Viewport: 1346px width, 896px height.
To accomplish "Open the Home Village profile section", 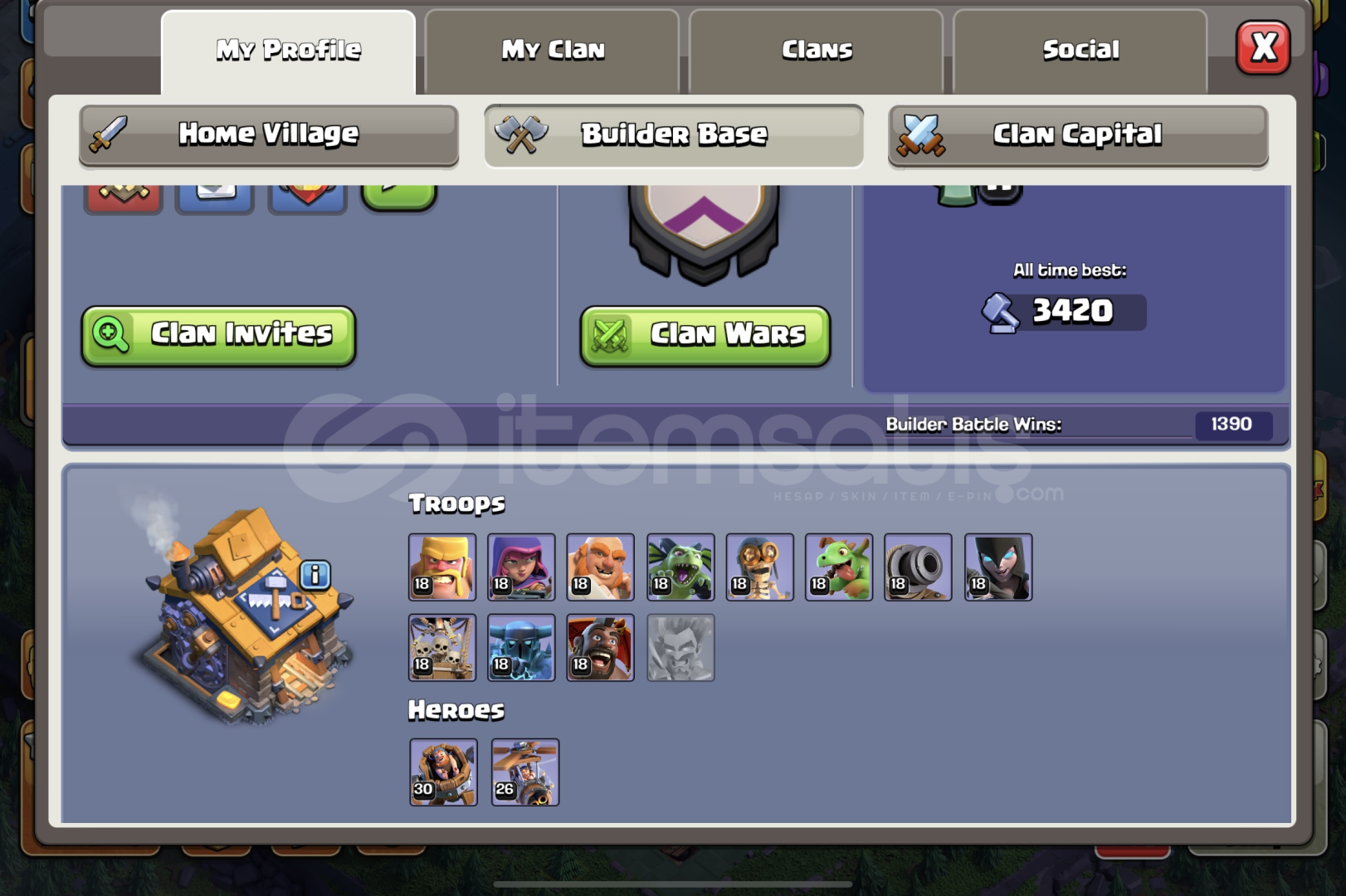I will click(269, 134).
